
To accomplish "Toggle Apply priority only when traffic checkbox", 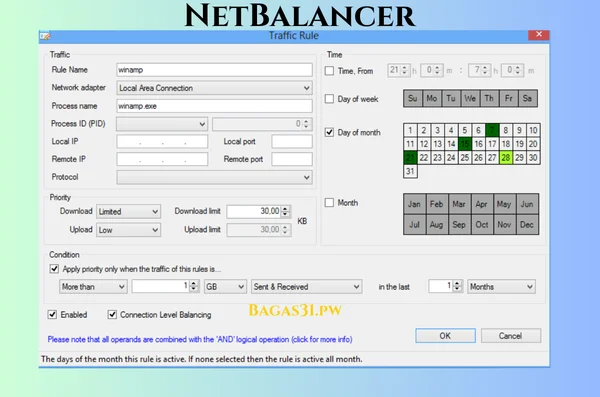I will (54, 269).
